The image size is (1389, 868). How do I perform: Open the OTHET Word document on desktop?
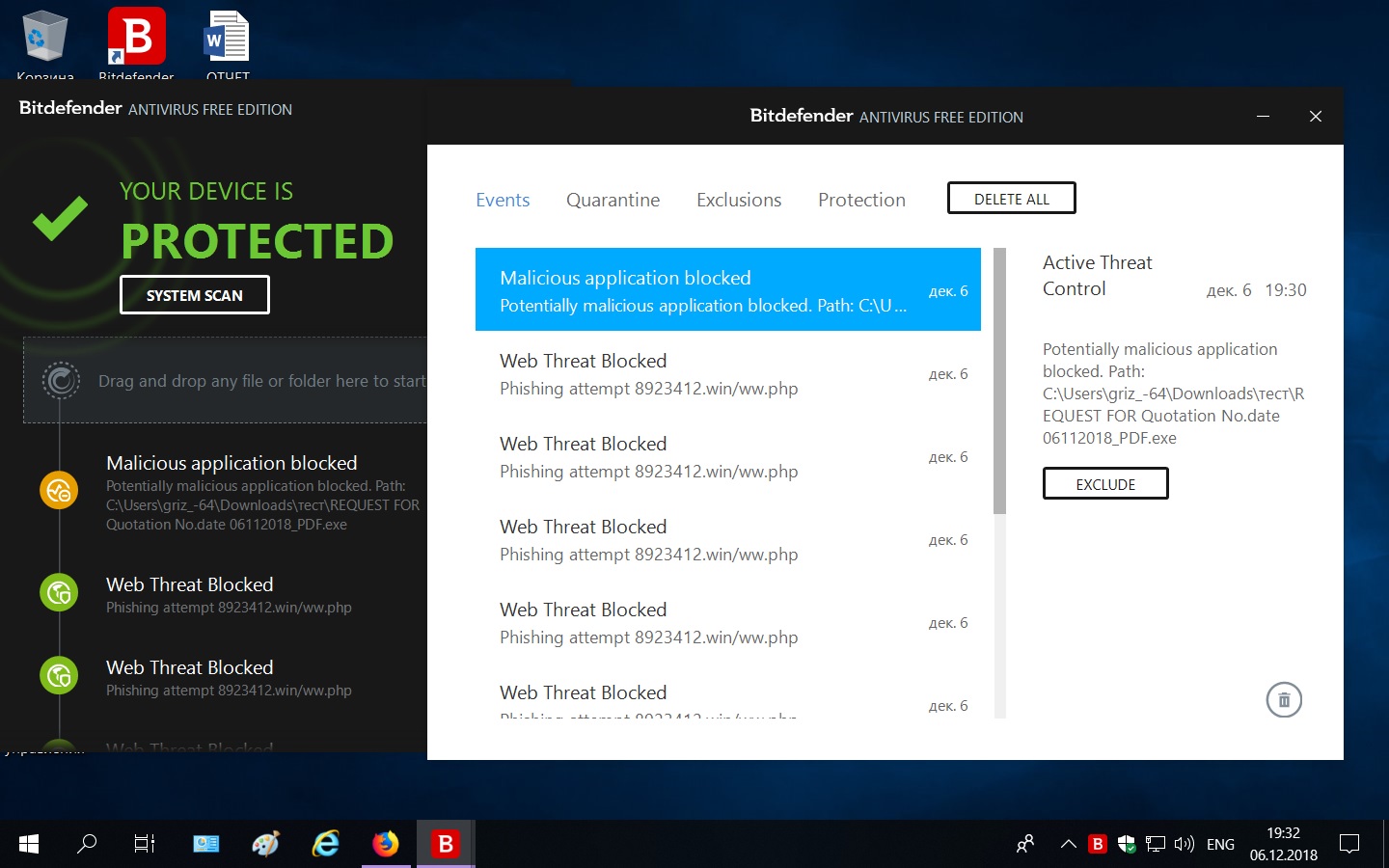point(228,39)
